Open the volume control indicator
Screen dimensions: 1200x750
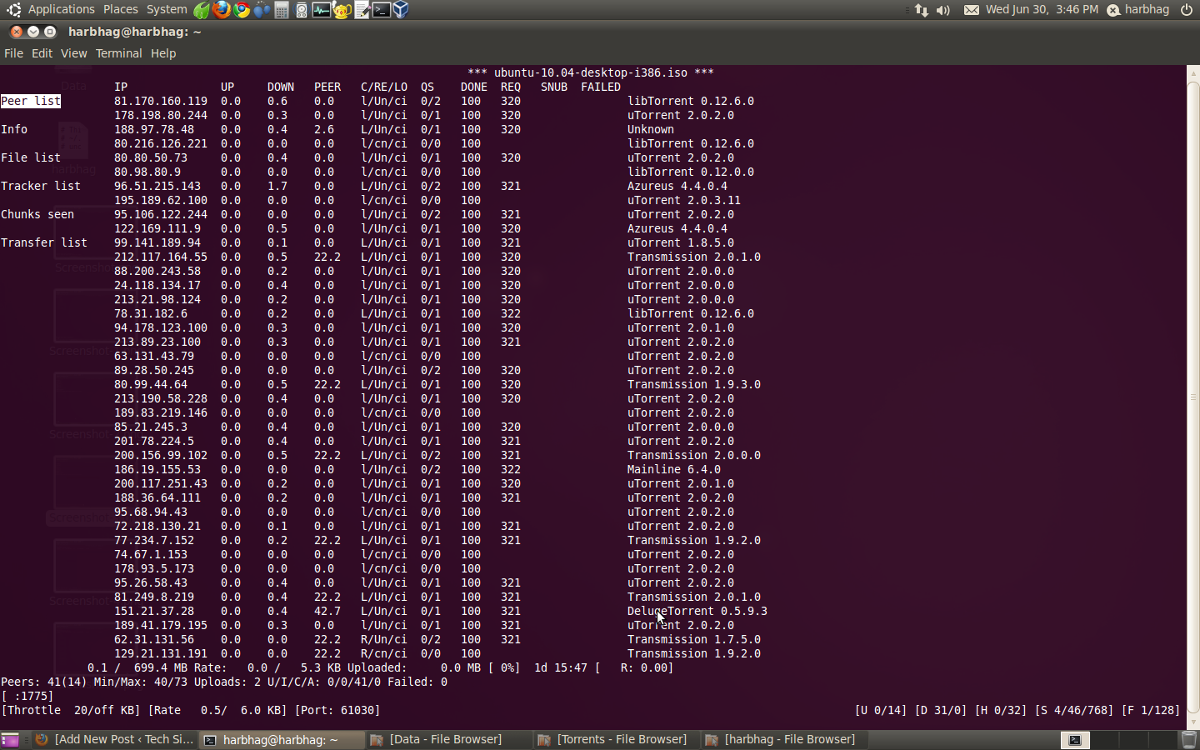(943, 10)
